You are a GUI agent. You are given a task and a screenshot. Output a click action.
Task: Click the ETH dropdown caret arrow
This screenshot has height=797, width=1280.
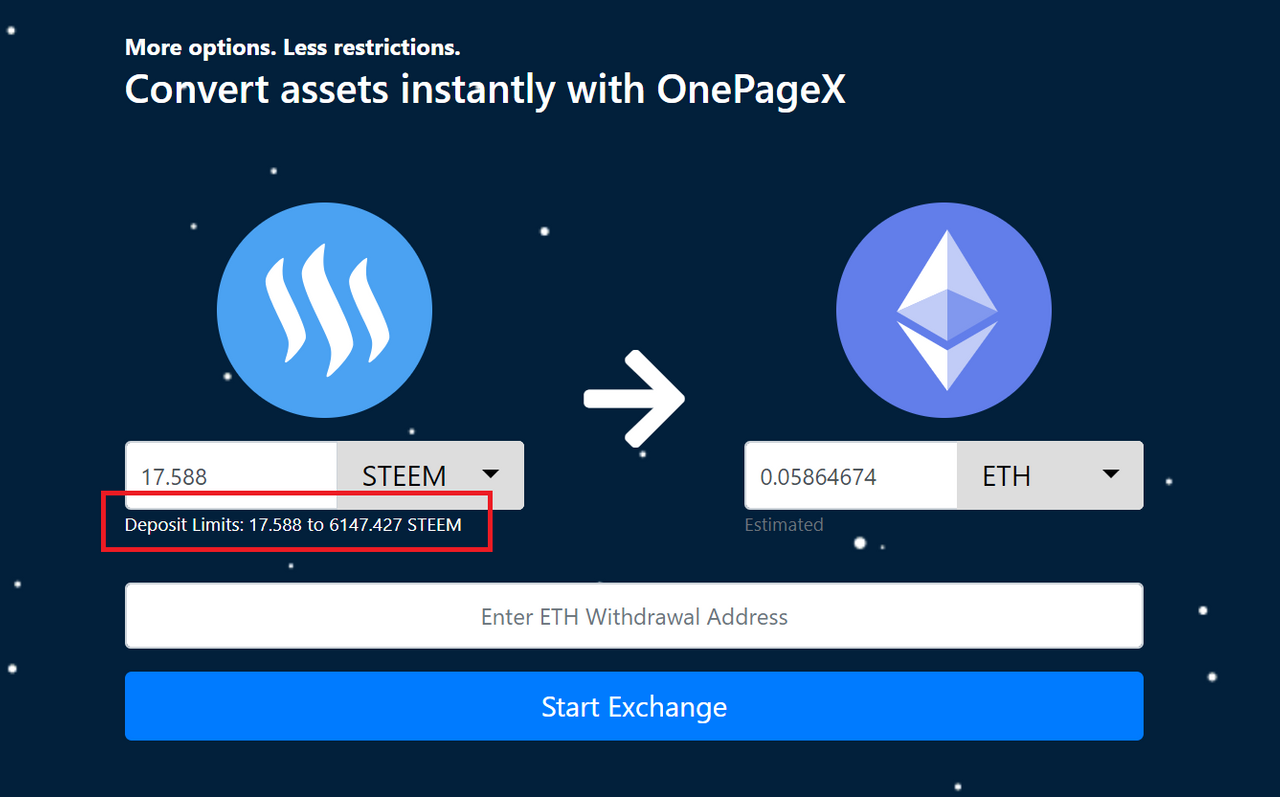tap(1110, 474)
